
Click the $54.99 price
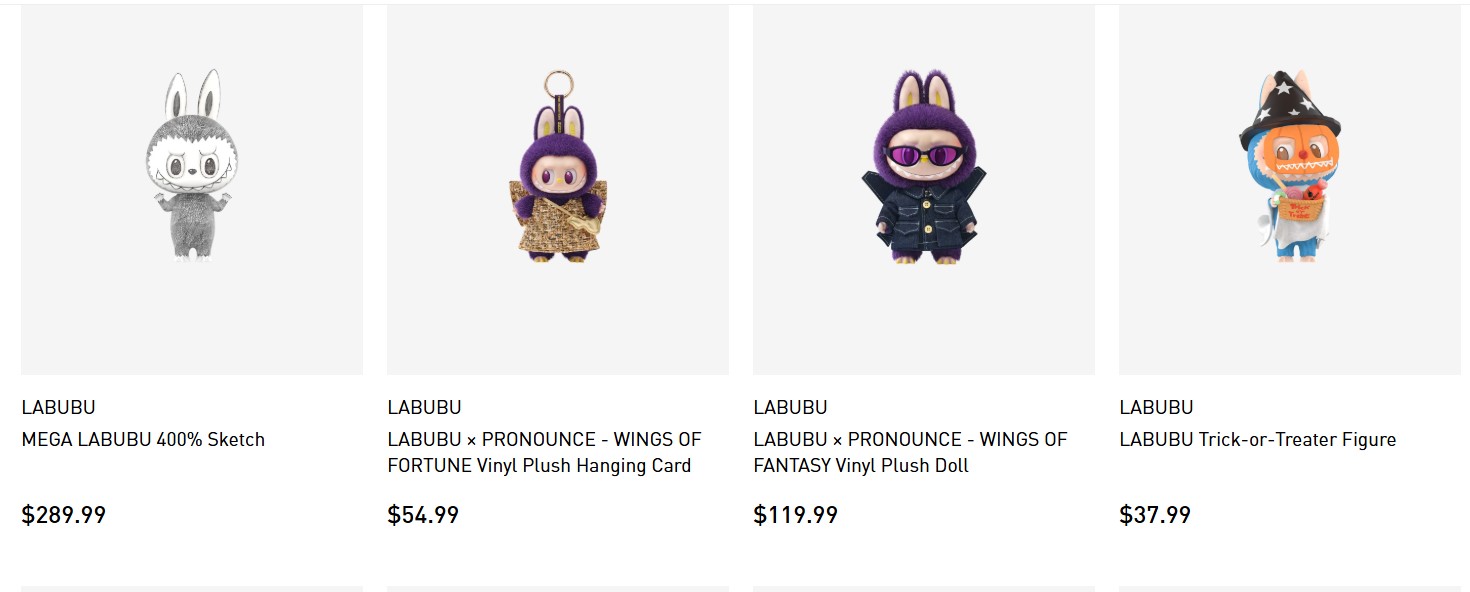coord(423,515)
